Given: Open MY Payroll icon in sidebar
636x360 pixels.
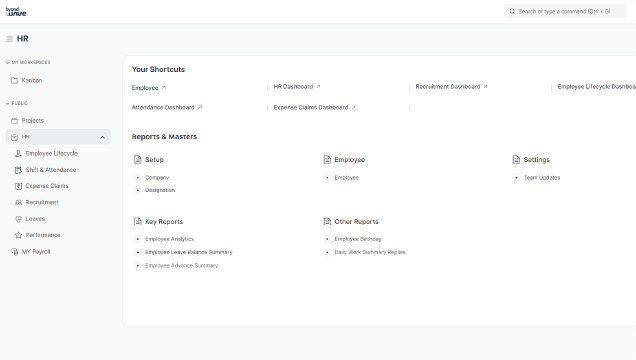Looking at the screenshot, I should [15, 252].
